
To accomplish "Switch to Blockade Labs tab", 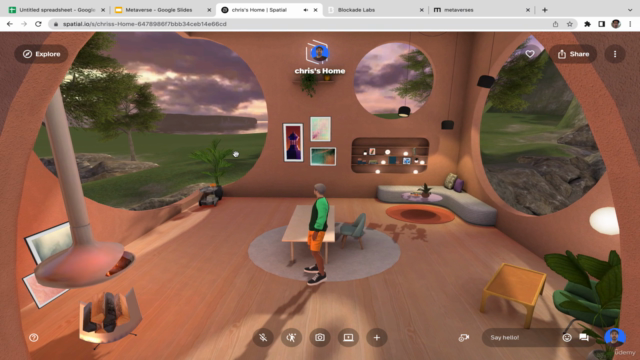I will tap(356, 10).
